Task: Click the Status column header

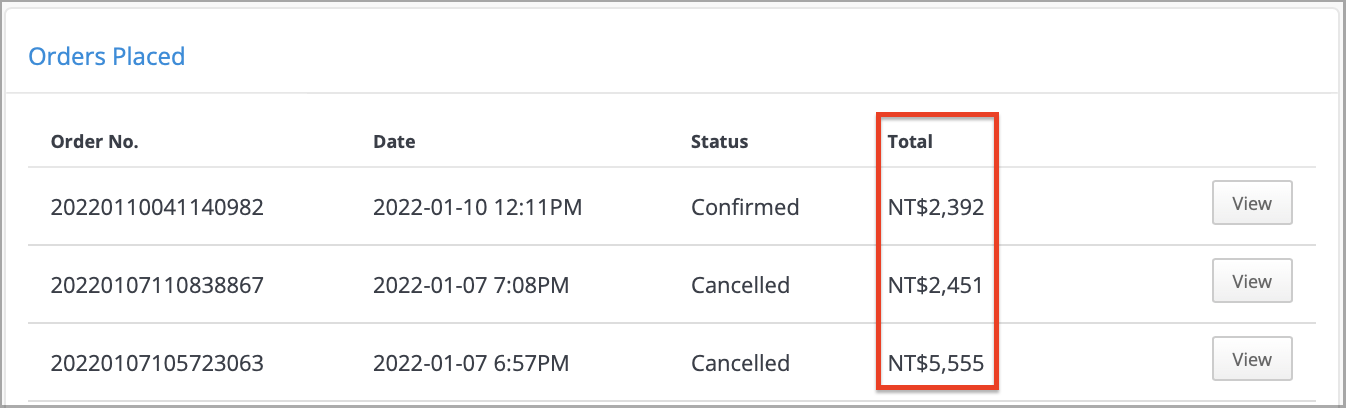Action: click(720, 141)
